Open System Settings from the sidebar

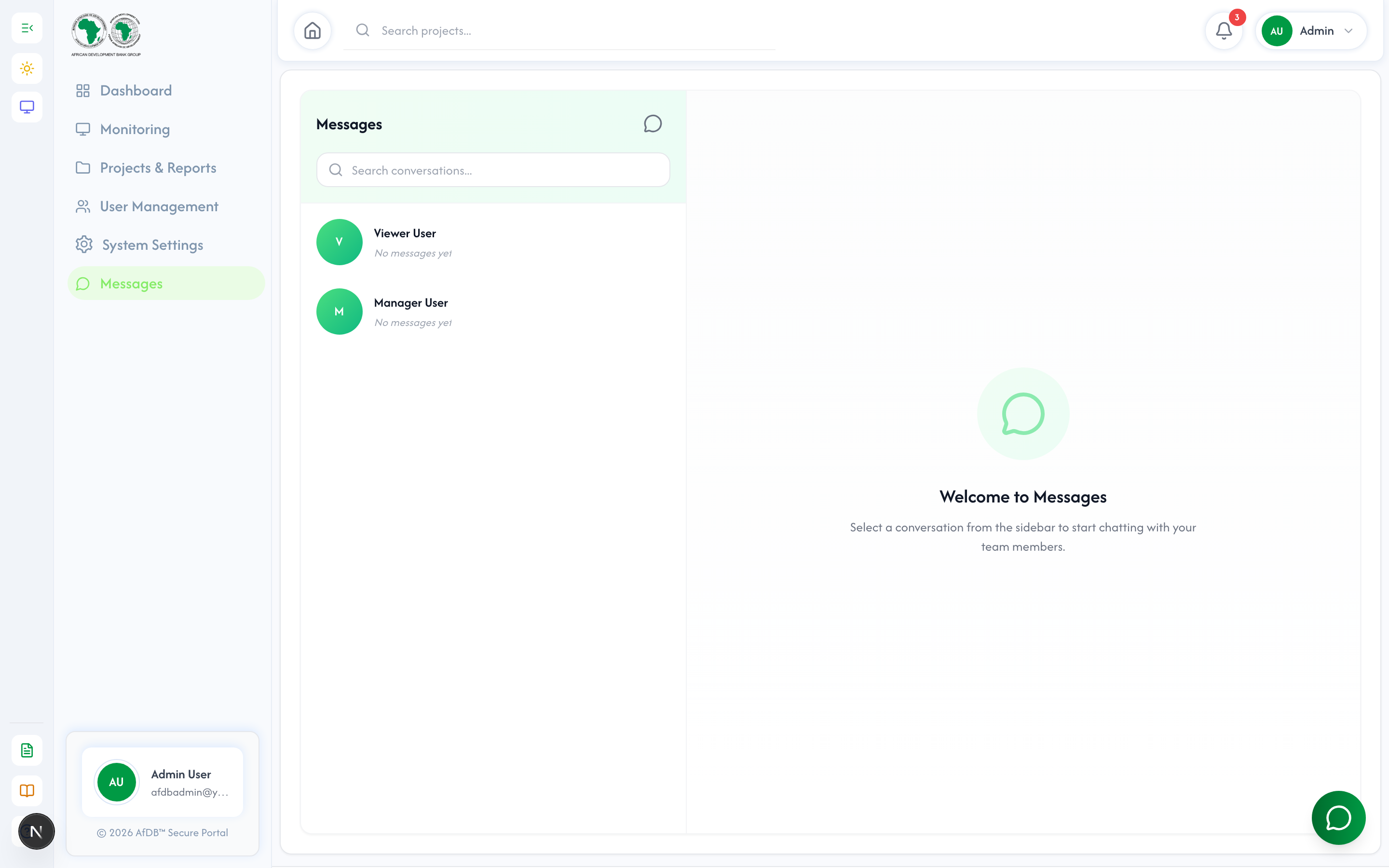pos(166,244)
